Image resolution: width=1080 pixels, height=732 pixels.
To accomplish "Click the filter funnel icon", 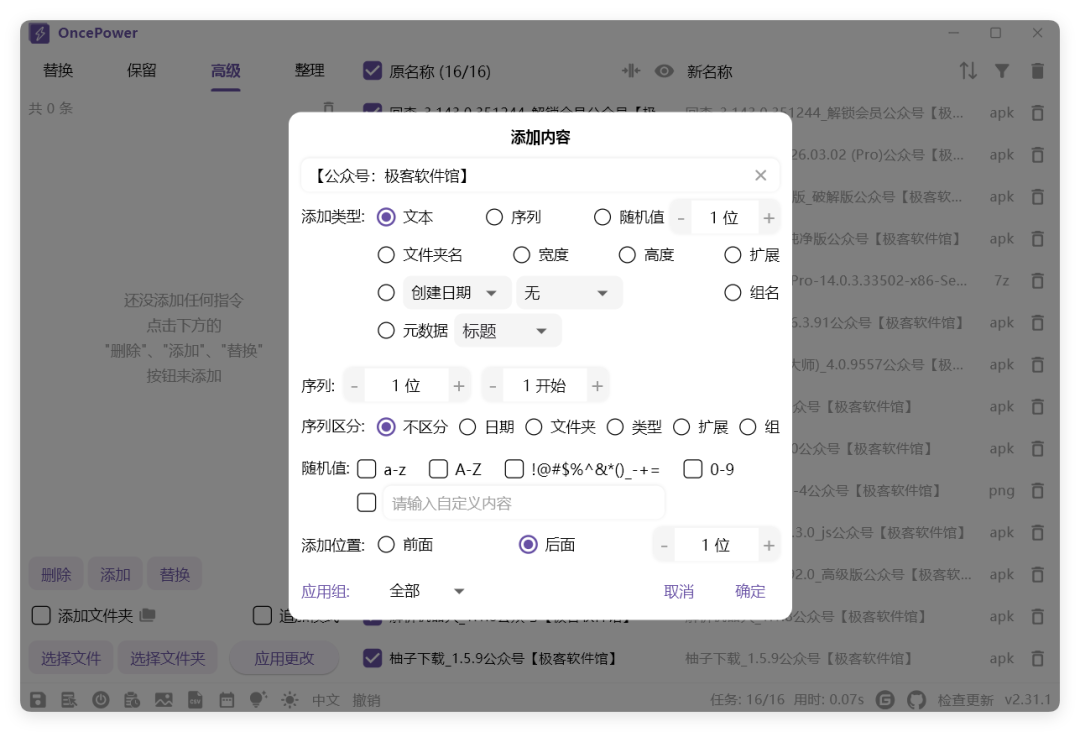I will [1002, 71].
